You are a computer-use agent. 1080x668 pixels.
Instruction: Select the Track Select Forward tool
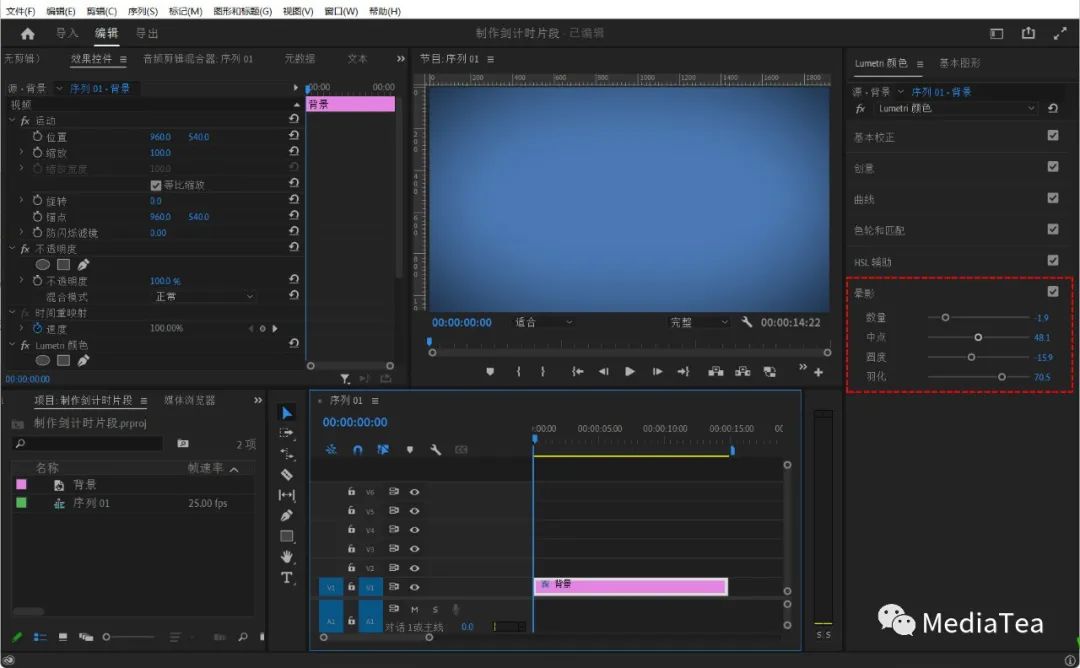(x=287, y=433)
